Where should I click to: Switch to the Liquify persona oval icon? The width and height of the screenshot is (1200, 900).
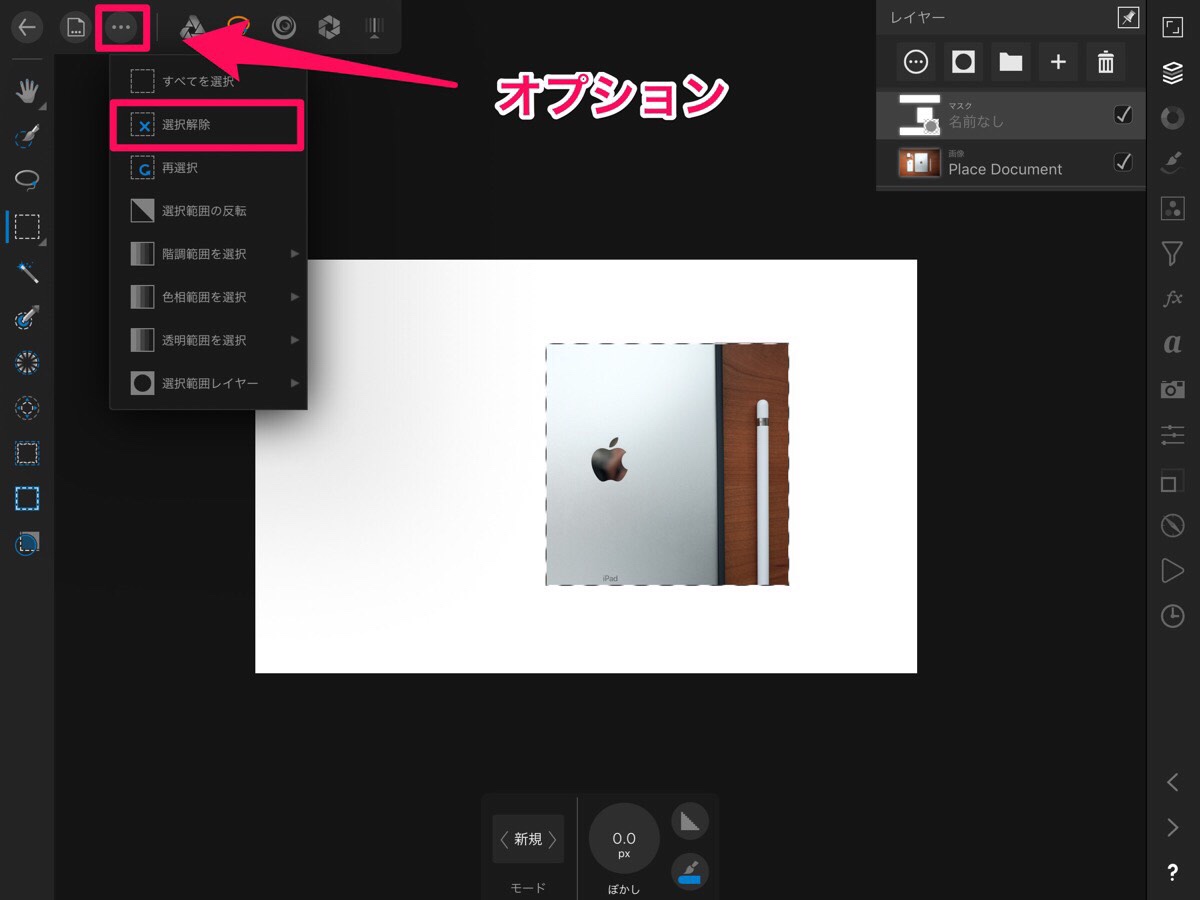pos(238,27)
